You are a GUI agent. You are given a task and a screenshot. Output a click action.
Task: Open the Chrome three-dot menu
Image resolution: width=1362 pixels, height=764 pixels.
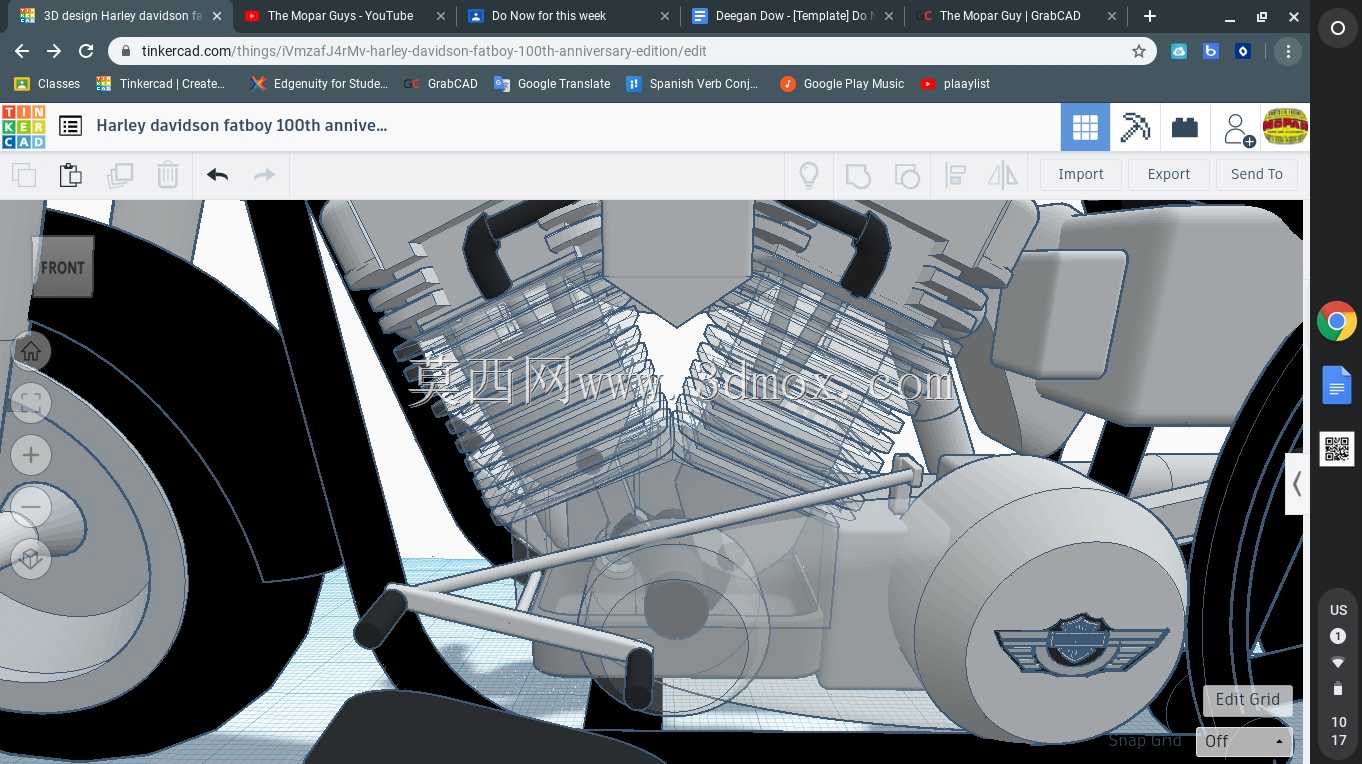[x=1288, y=51]
